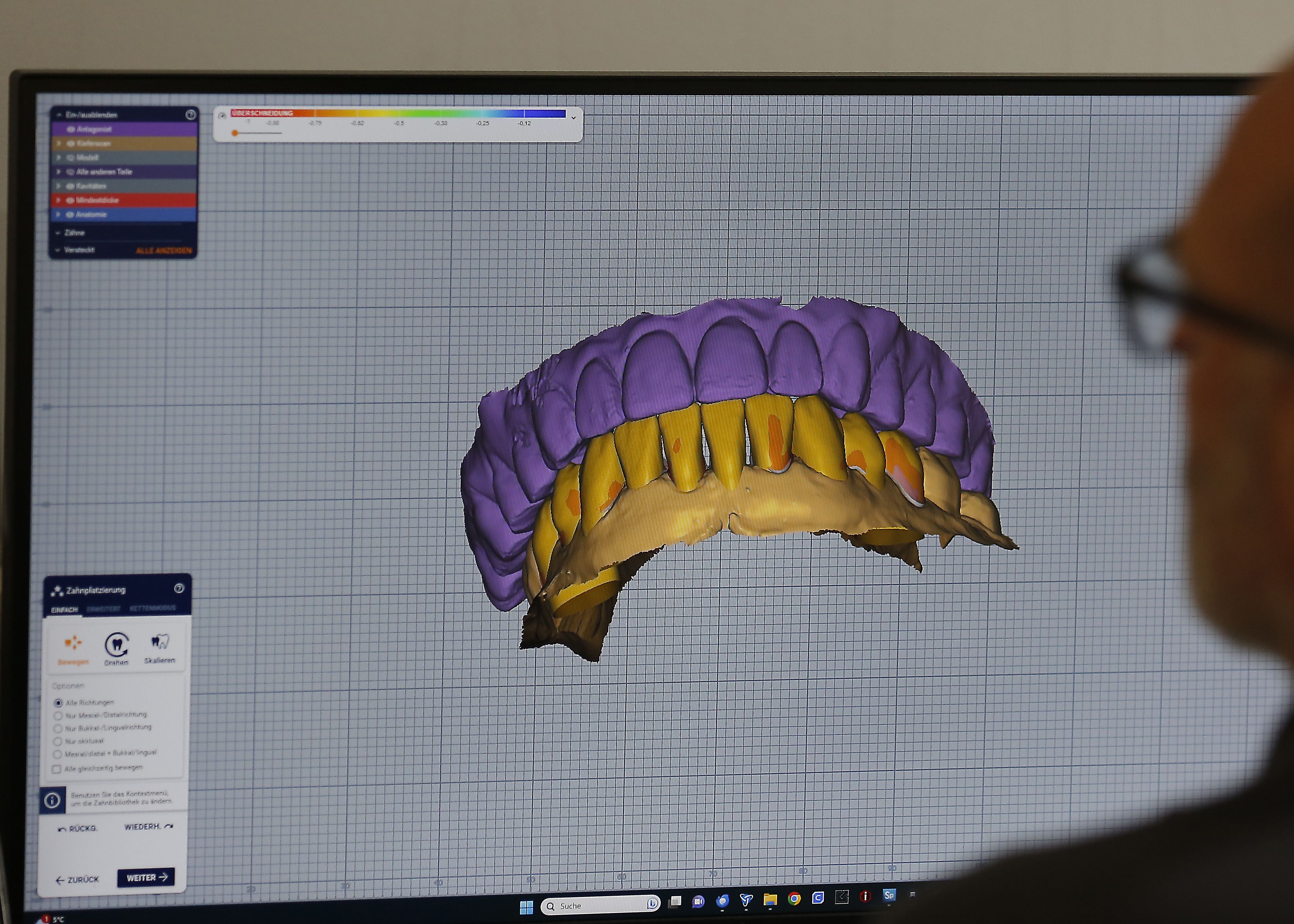Toggle visibility of the Kavitäten layer
The width and height of the screenshot is (1294, 924).
click(70, 186)
